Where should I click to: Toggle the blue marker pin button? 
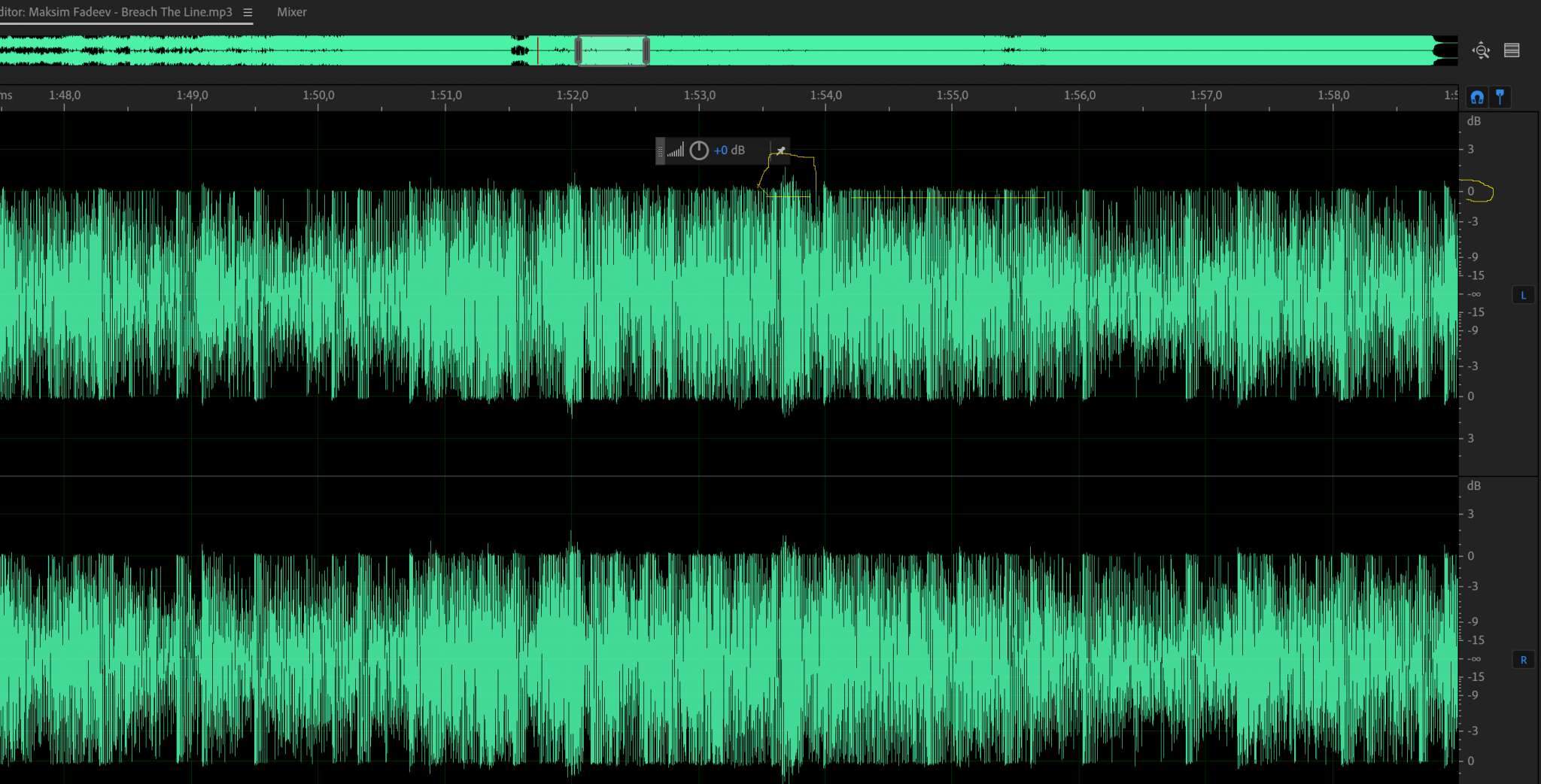tap(1500, 97)
